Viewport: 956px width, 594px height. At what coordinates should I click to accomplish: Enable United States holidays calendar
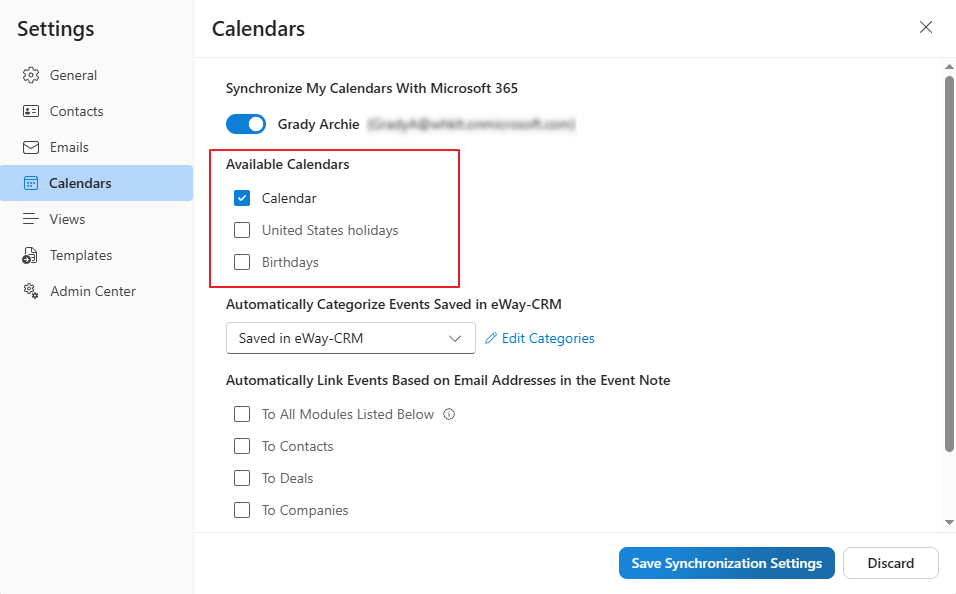pyautogui.click(x=242, y=230)
